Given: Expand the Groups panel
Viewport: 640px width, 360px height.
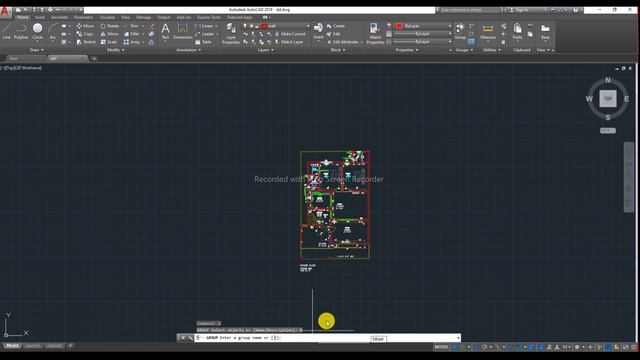Looking at the screenshot, I should [x=464, y=50].
